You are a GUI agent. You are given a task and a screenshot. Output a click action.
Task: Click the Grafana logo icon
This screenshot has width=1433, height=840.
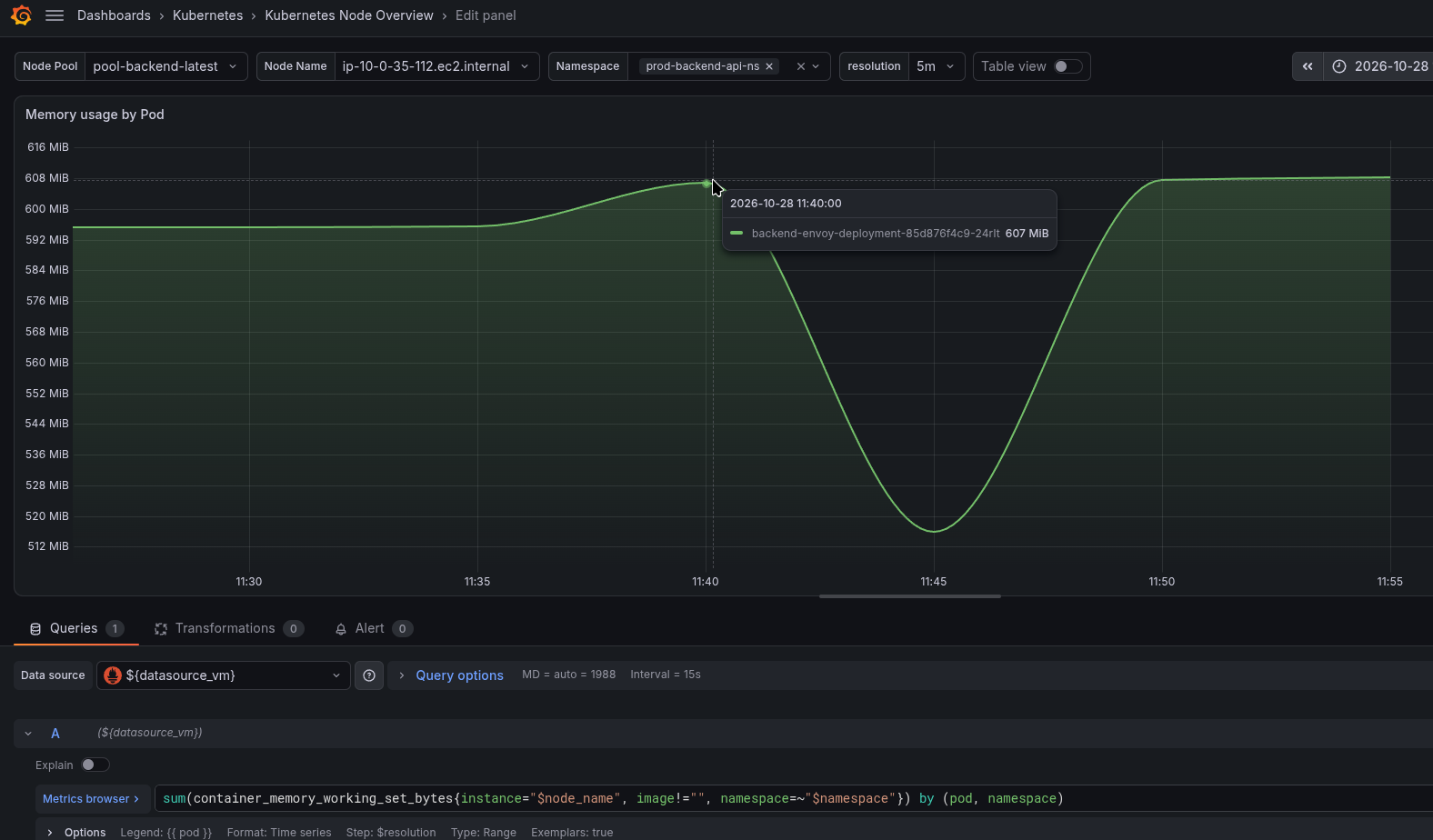pyautogui.click(x=21, y=15)
